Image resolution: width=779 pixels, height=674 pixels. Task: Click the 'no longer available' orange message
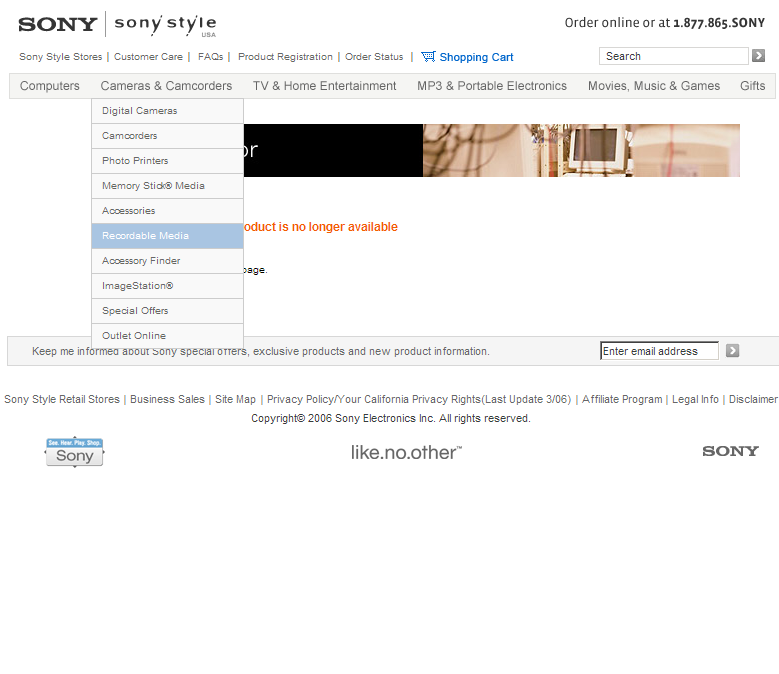320,227
